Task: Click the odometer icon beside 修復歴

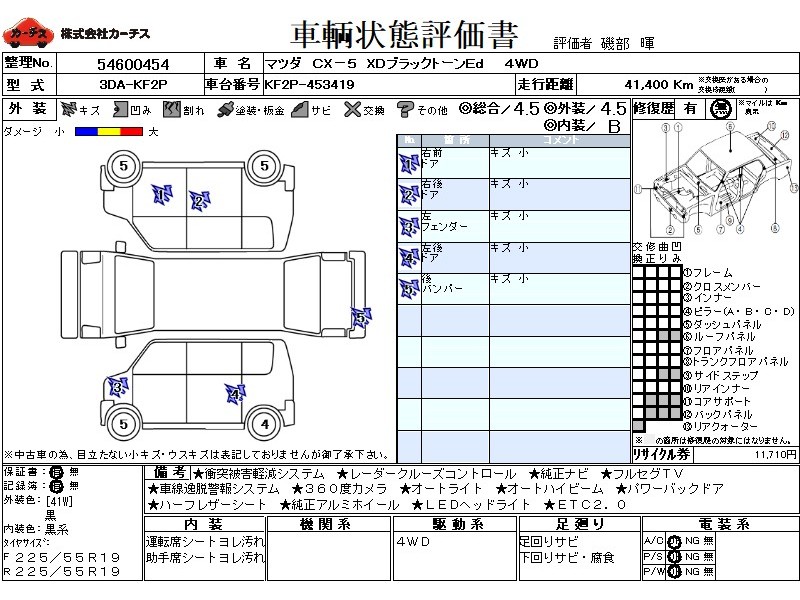Action: [x=721, y=109]
